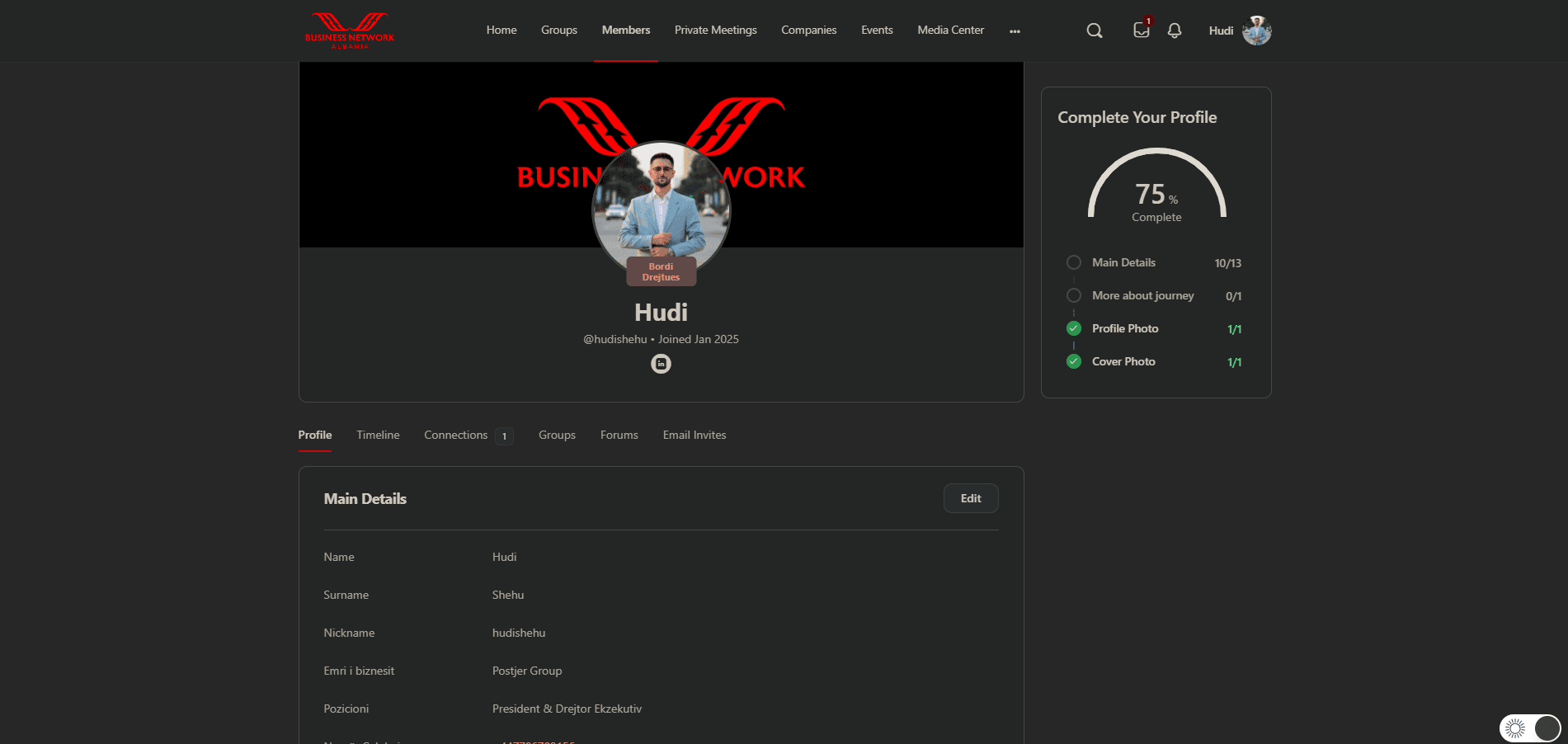This screenshot has height=744, width=1568.
Task: Open the more options ellipsis in navigation
Action: (1015, 31)
